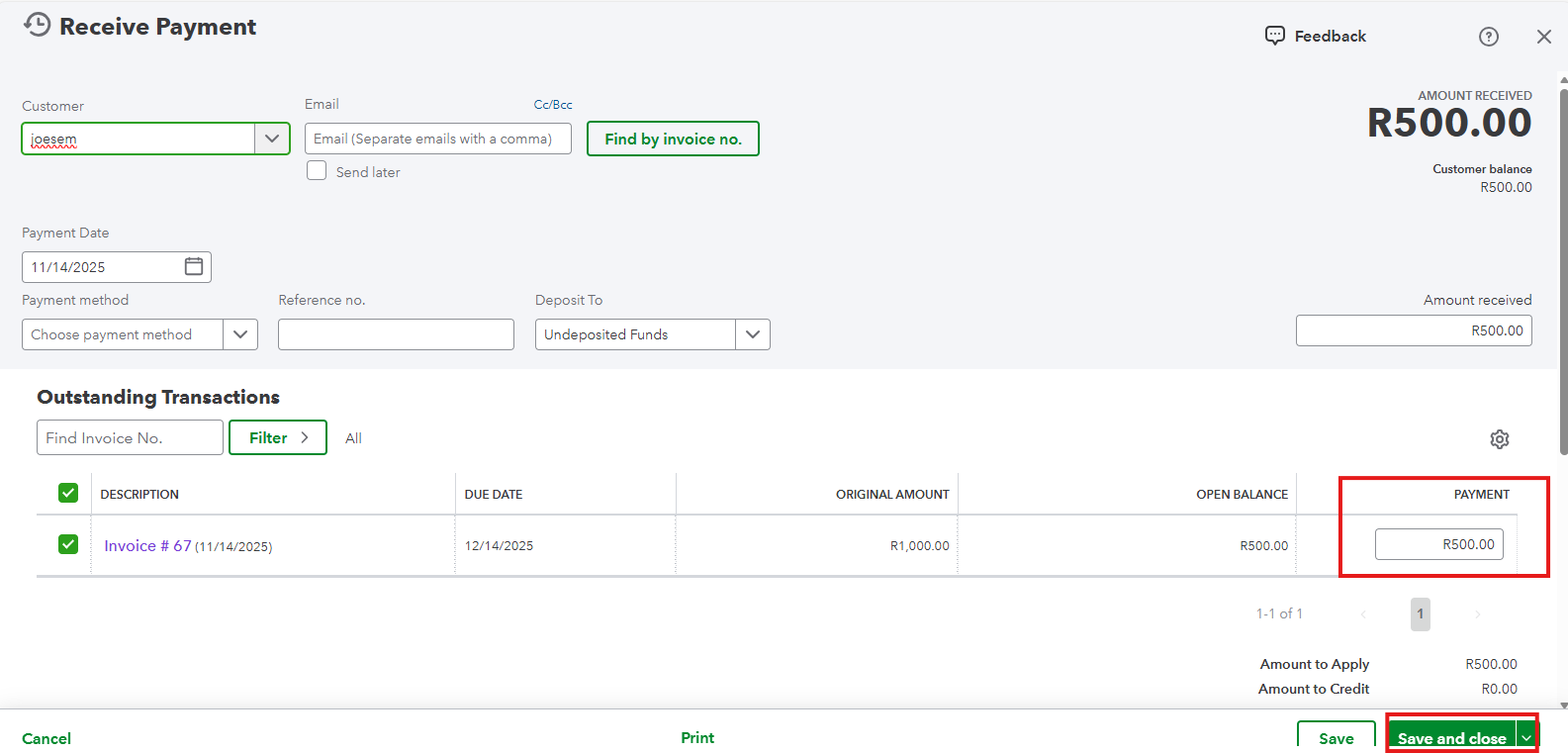Click the Find by invoice no. button
Viewport: 1568px width, 753px height.
[673, 139]
